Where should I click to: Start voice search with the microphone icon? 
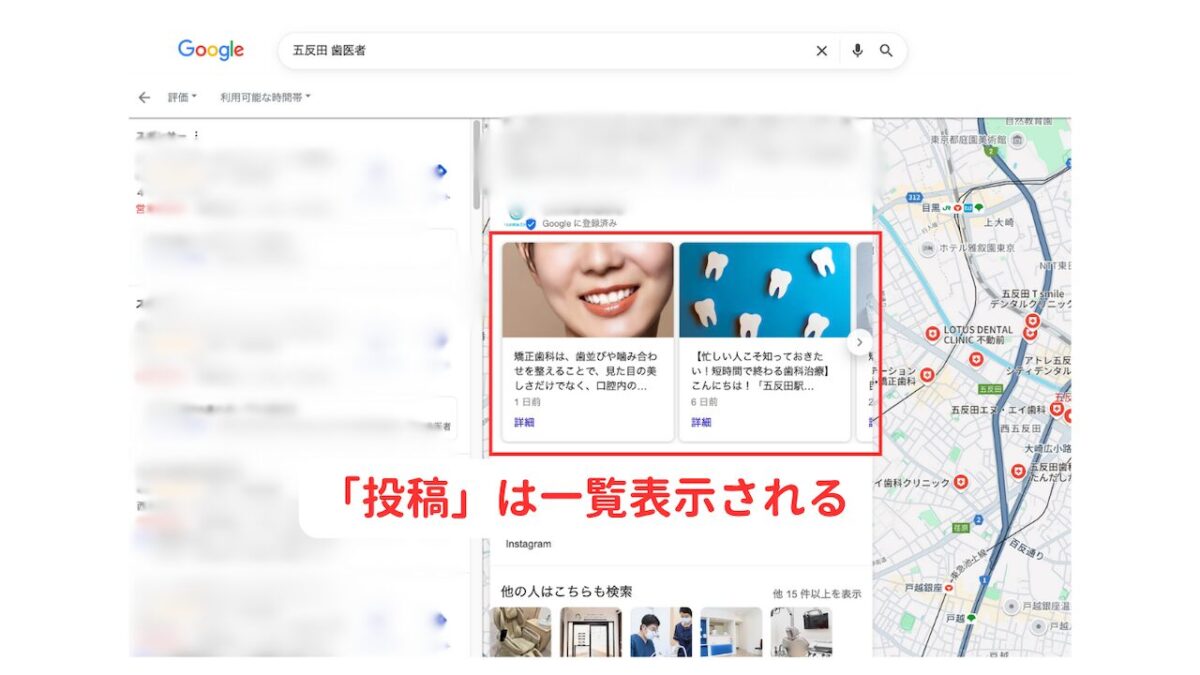click(857, 51)
